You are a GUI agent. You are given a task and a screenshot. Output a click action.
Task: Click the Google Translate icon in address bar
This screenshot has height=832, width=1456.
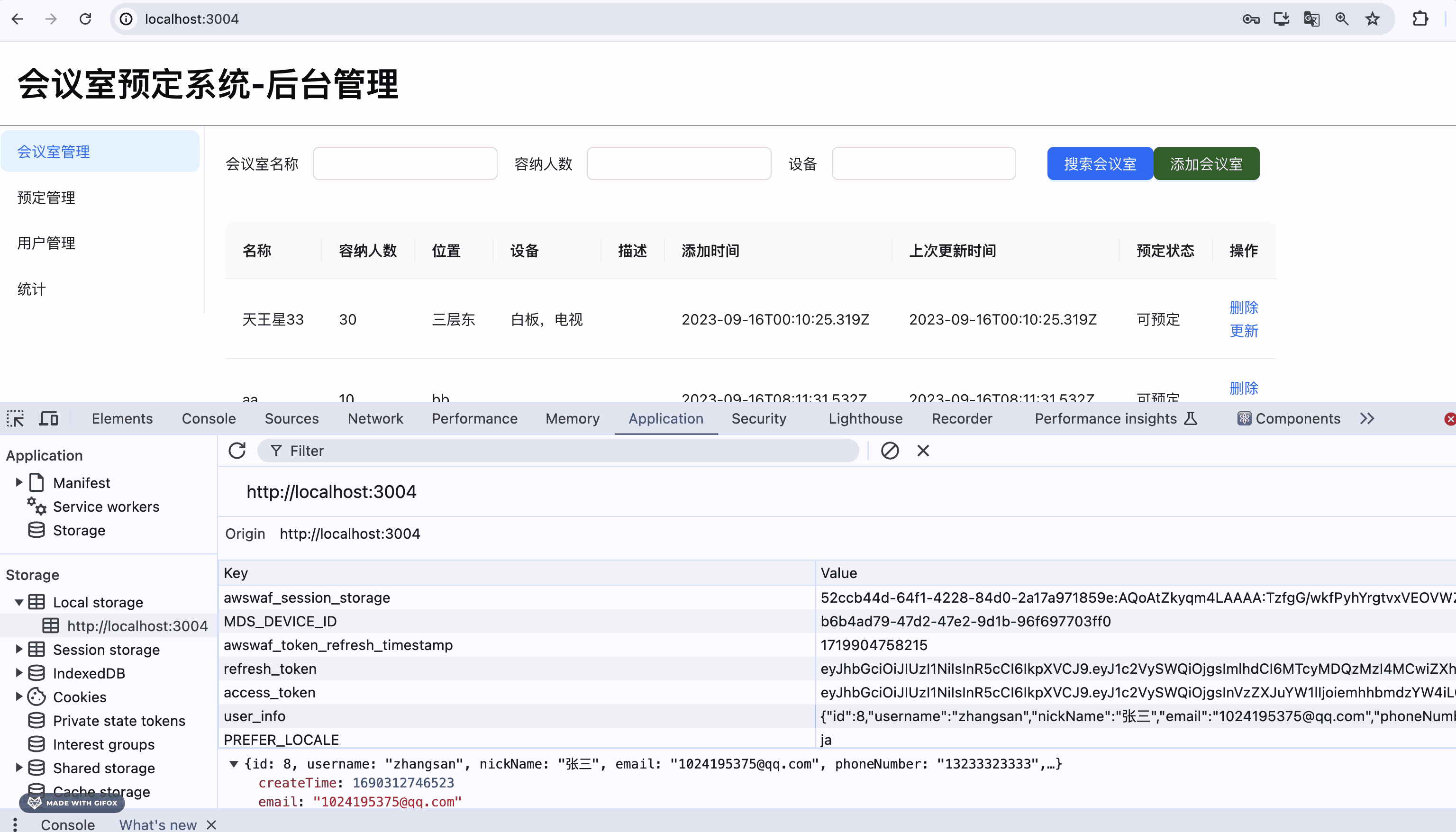coord(1311,19)
